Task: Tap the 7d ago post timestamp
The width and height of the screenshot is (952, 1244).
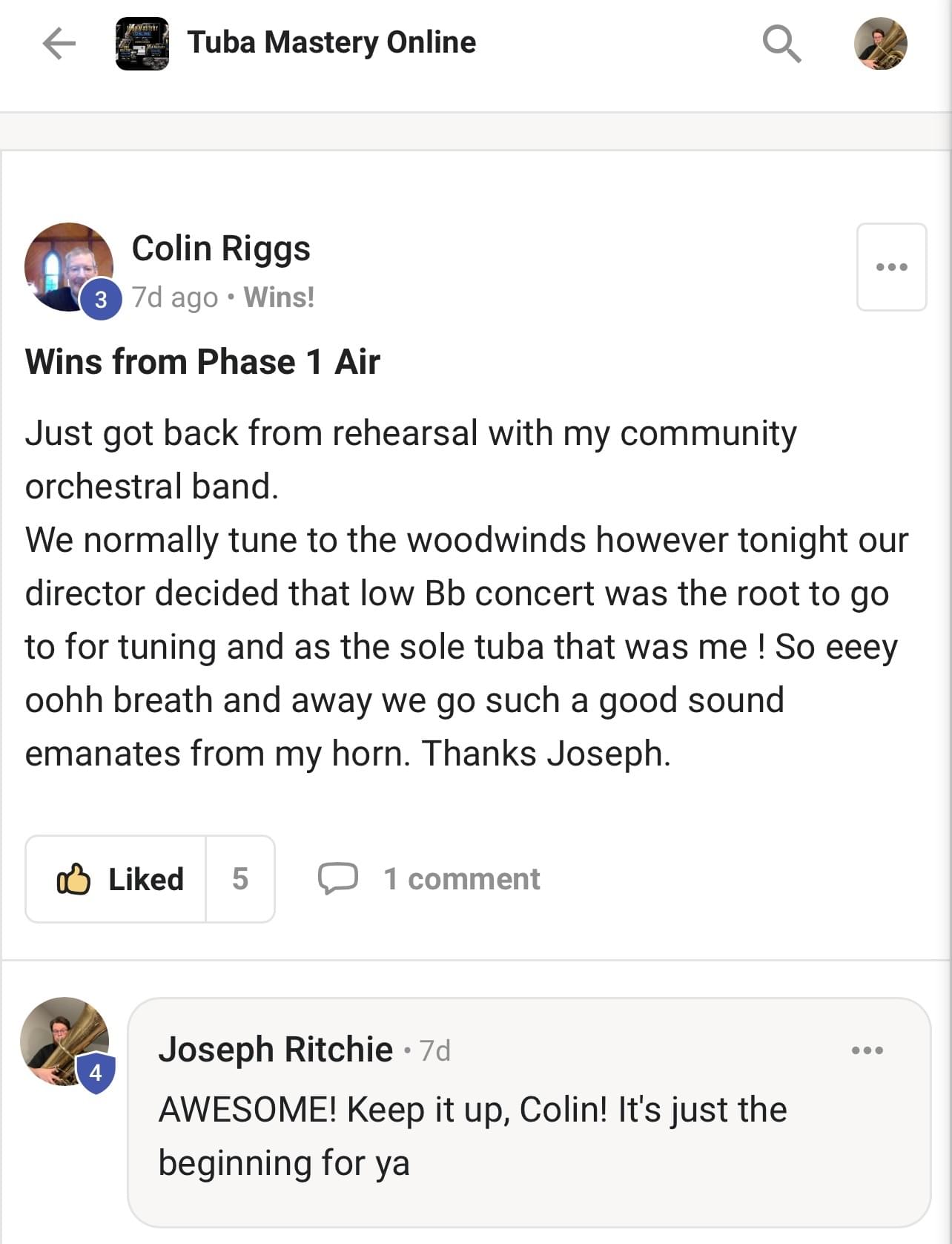Action: coord(175,297)
